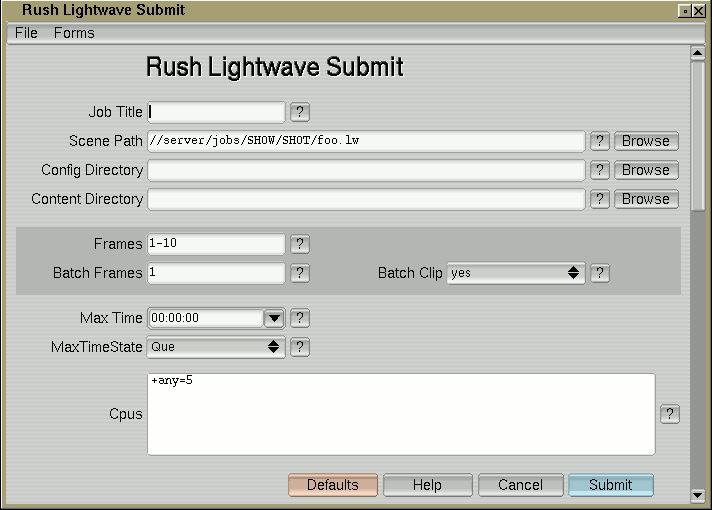Show help for Frames field
The height and width of the screenshot is (510, 712).
pos(300,244)
